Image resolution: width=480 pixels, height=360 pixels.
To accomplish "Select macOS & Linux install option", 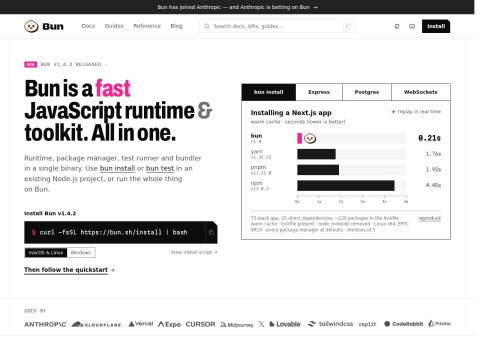I will pyautogui.click(x=46, y=252).
